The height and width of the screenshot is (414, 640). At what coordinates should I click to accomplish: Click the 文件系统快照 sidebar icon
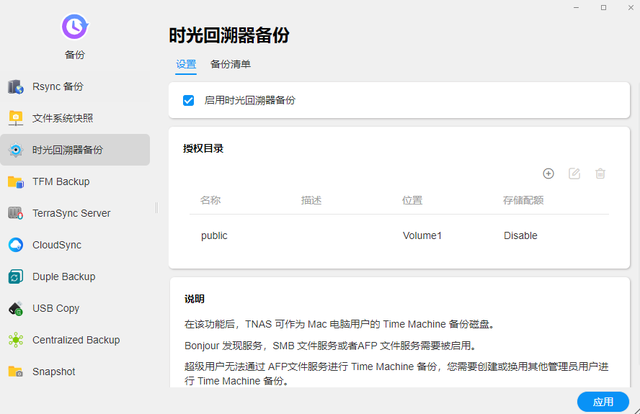[x=16, y=118]
